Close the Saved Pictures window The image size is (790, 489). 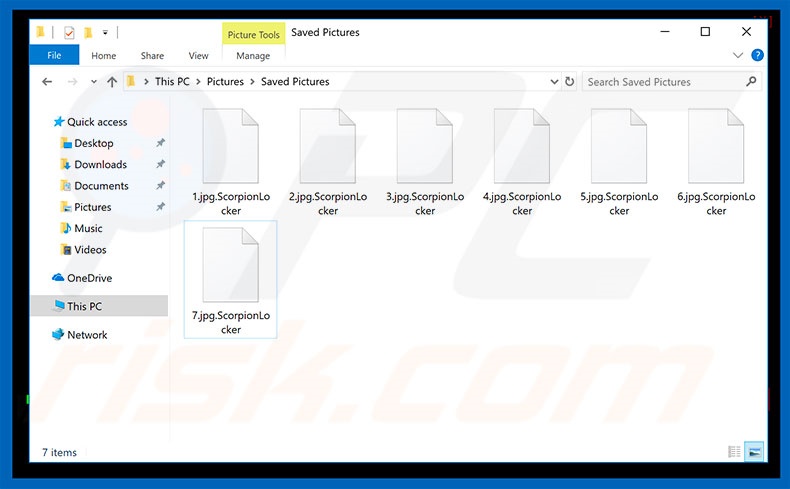[747, 32]
